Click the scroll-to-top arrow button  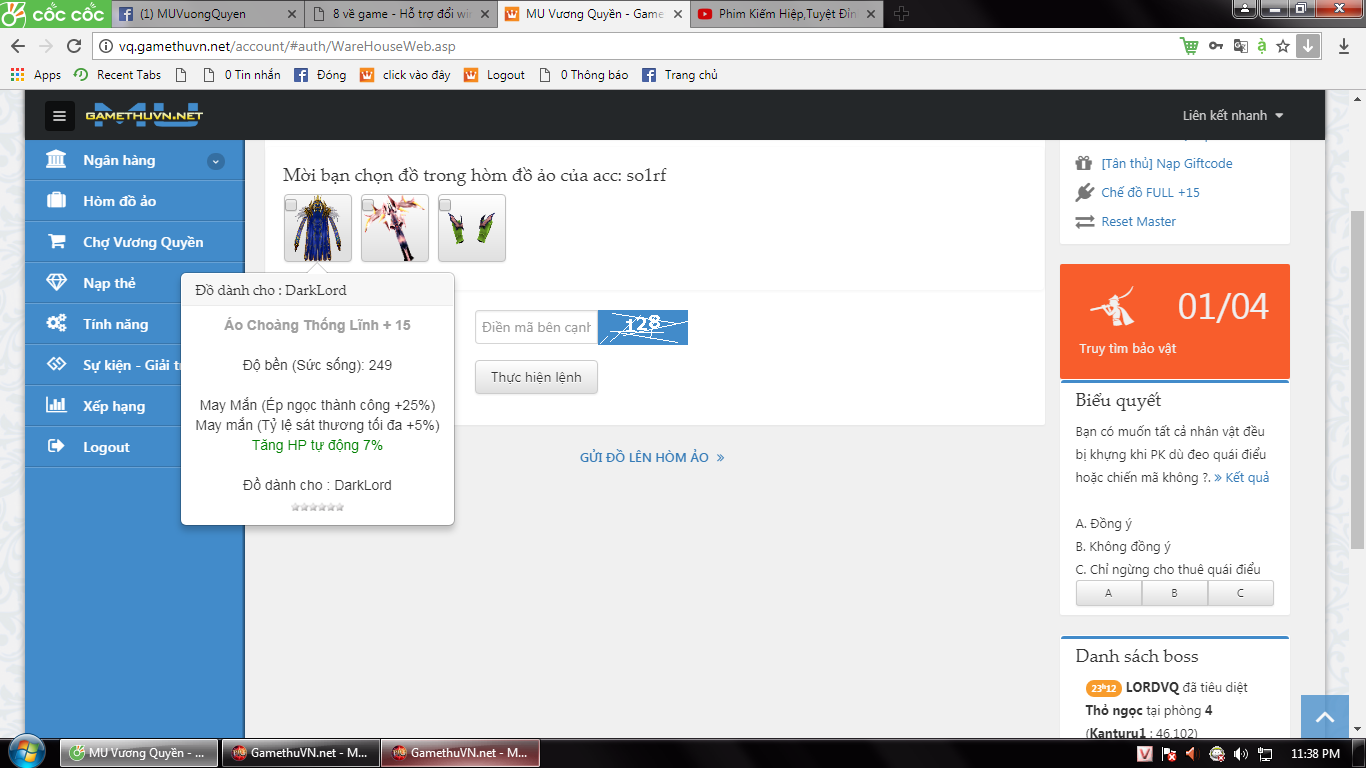coord(1325,717)
